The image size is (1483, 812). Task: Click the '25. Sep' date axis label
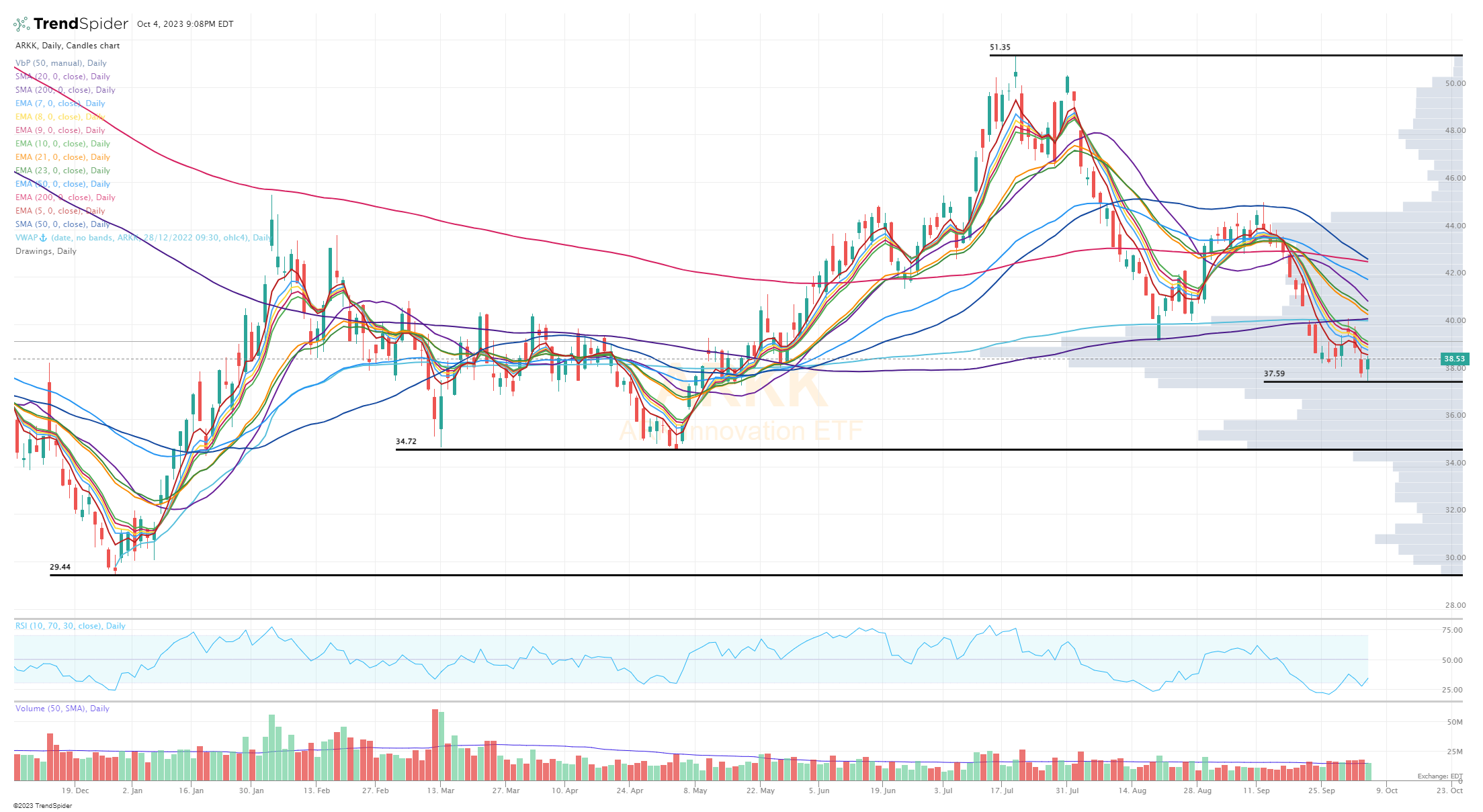point(1322,791)
